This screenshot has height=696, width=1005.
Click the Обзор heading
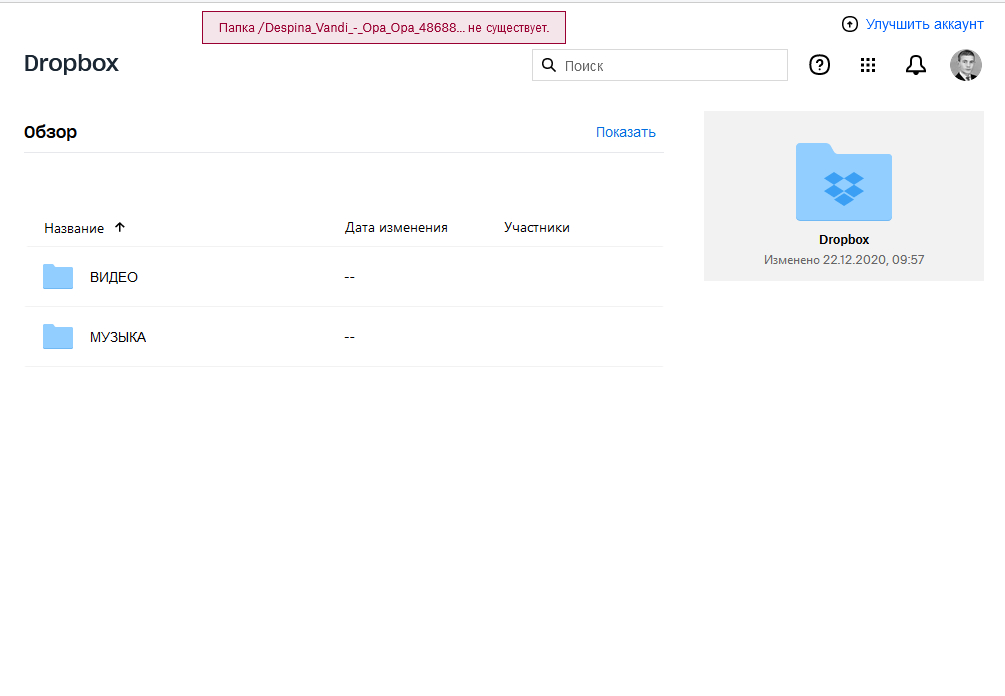(x=51, y=132)
